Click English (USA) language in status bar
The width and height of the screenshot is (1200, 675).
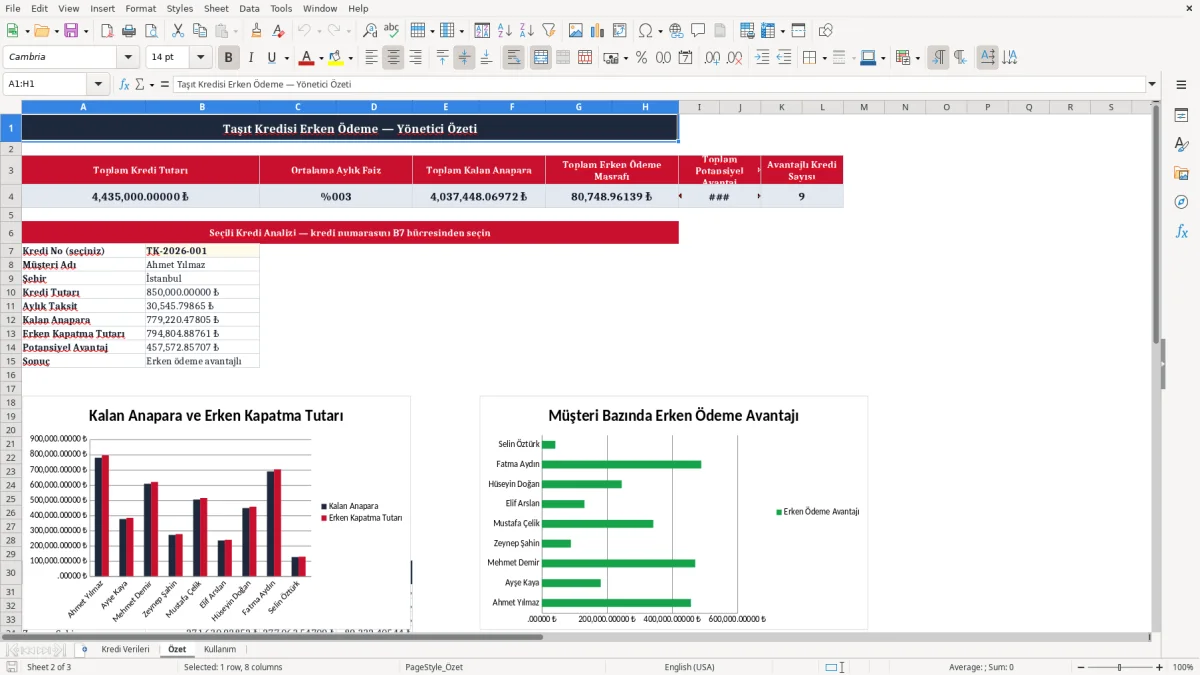point(690,667)
